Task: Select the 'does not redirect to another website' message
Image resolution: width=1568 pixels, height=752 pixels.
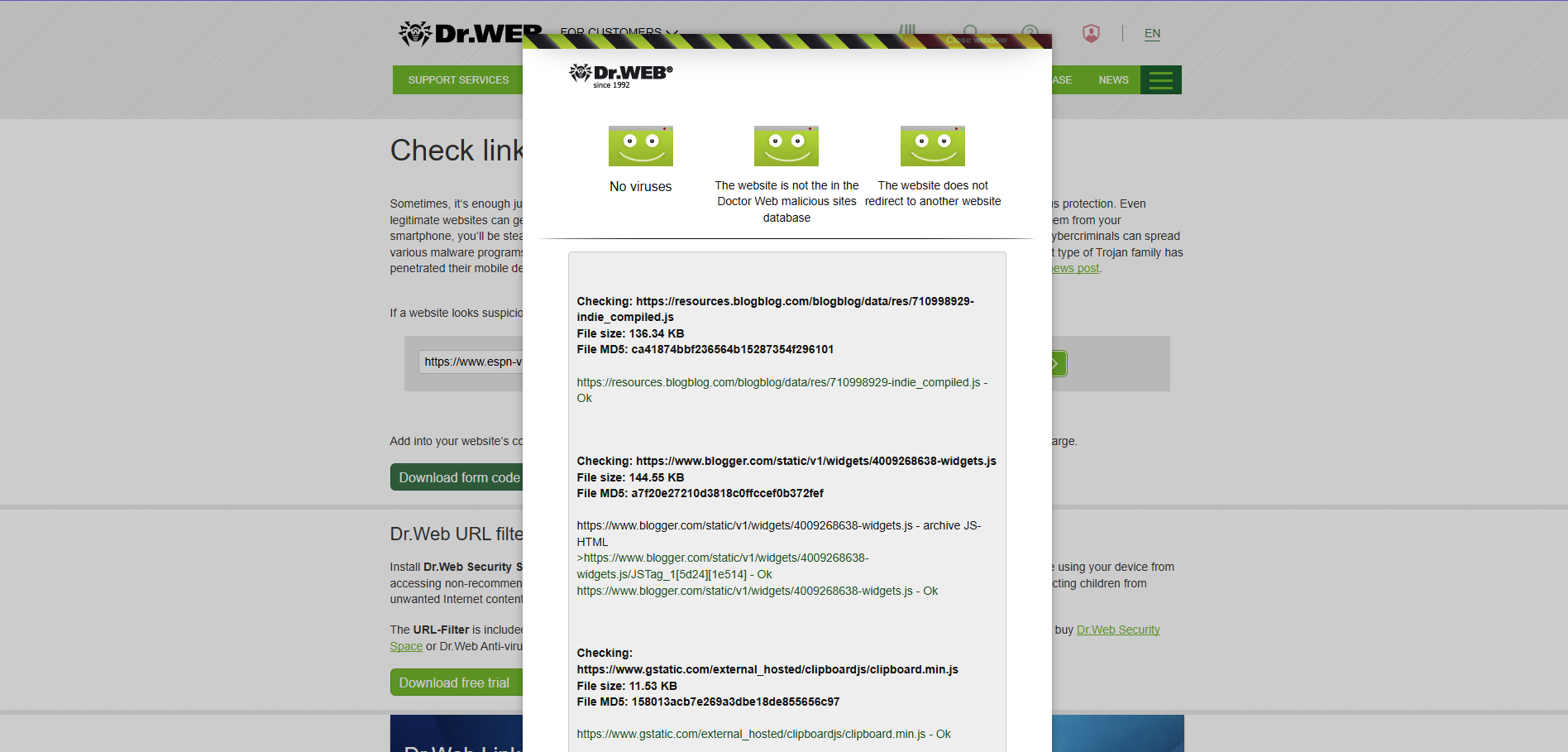Action: coord(933,194)
